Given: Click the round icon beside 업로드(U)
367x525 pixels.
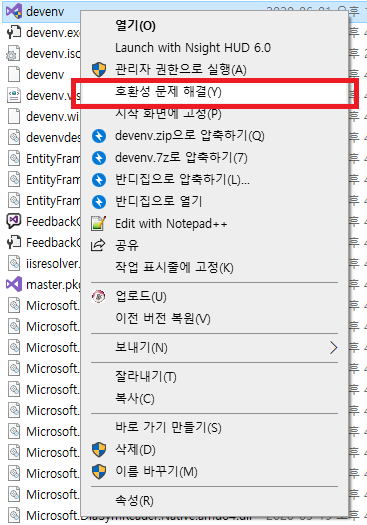Looking at the screenshot, I should pyautogui.click(x=99, y=296).
